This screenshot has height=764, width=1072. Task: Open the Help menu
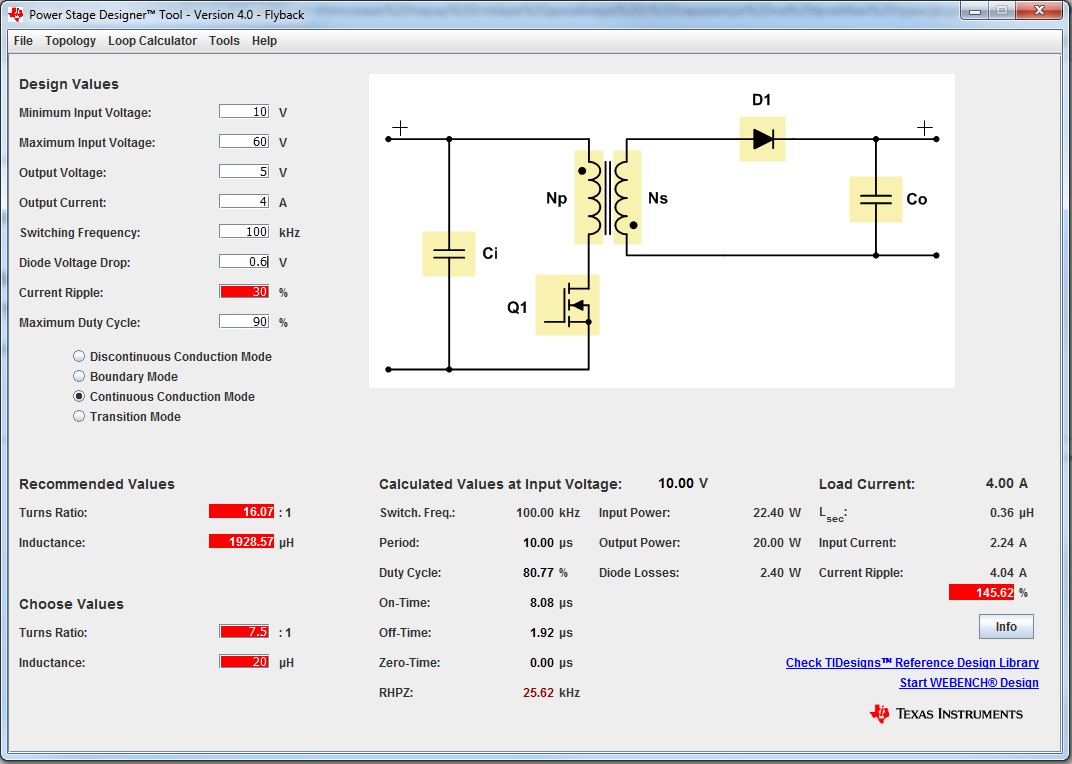click(x=264, y=40)
